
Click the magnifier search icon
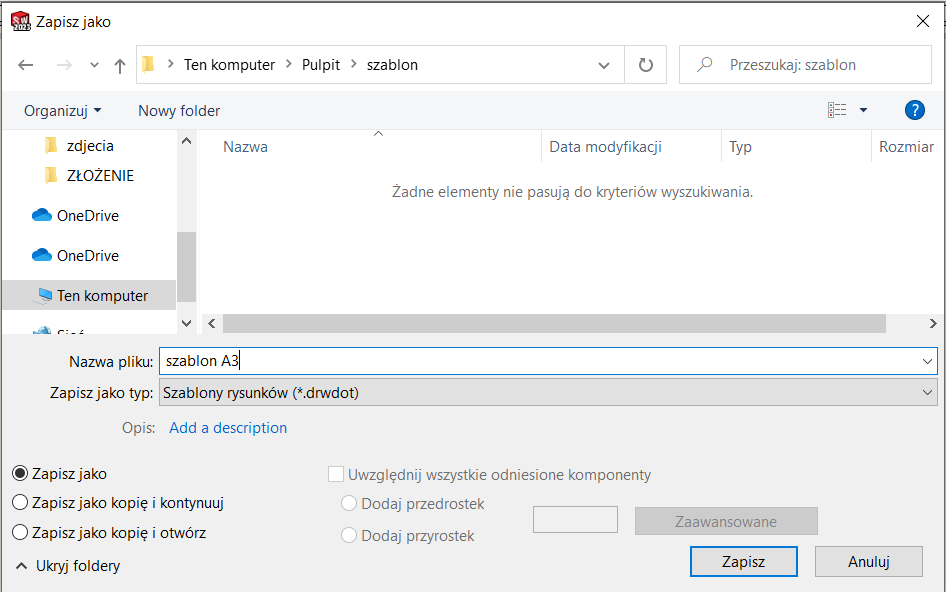point(704,64)
